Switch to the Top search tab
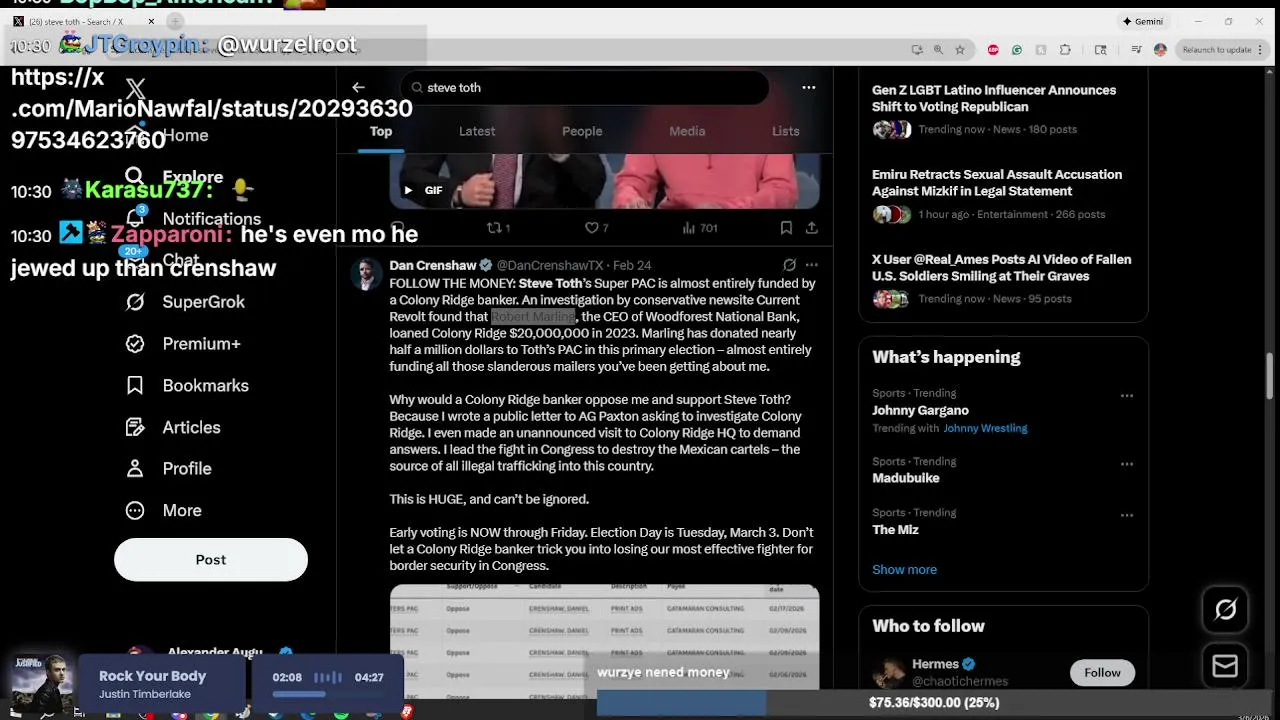This screenshot has height=720, width=1280. tap(381, 131)
